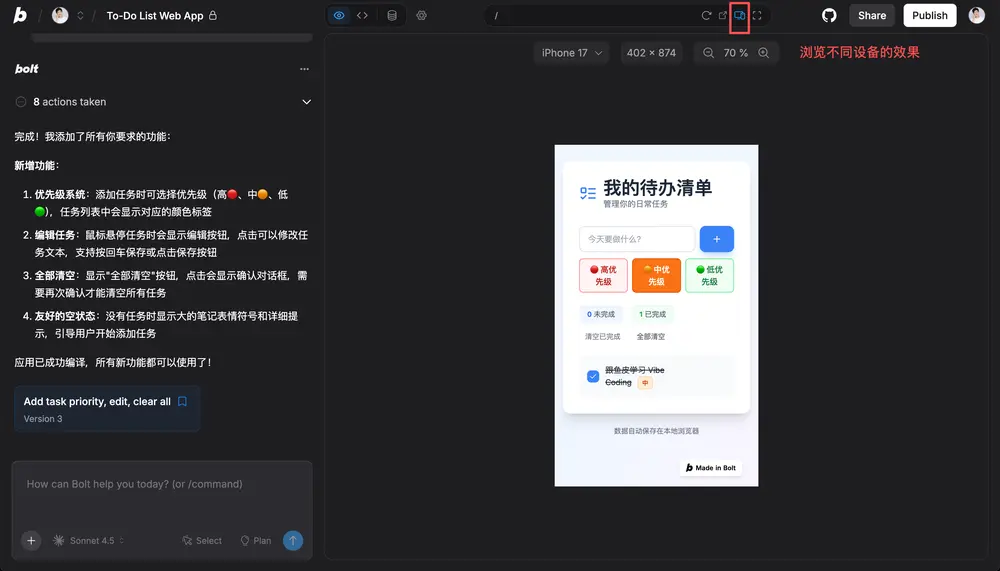Switch to the preview eye view
This screenshot has width=1000, height=571.
coord(339,15)
